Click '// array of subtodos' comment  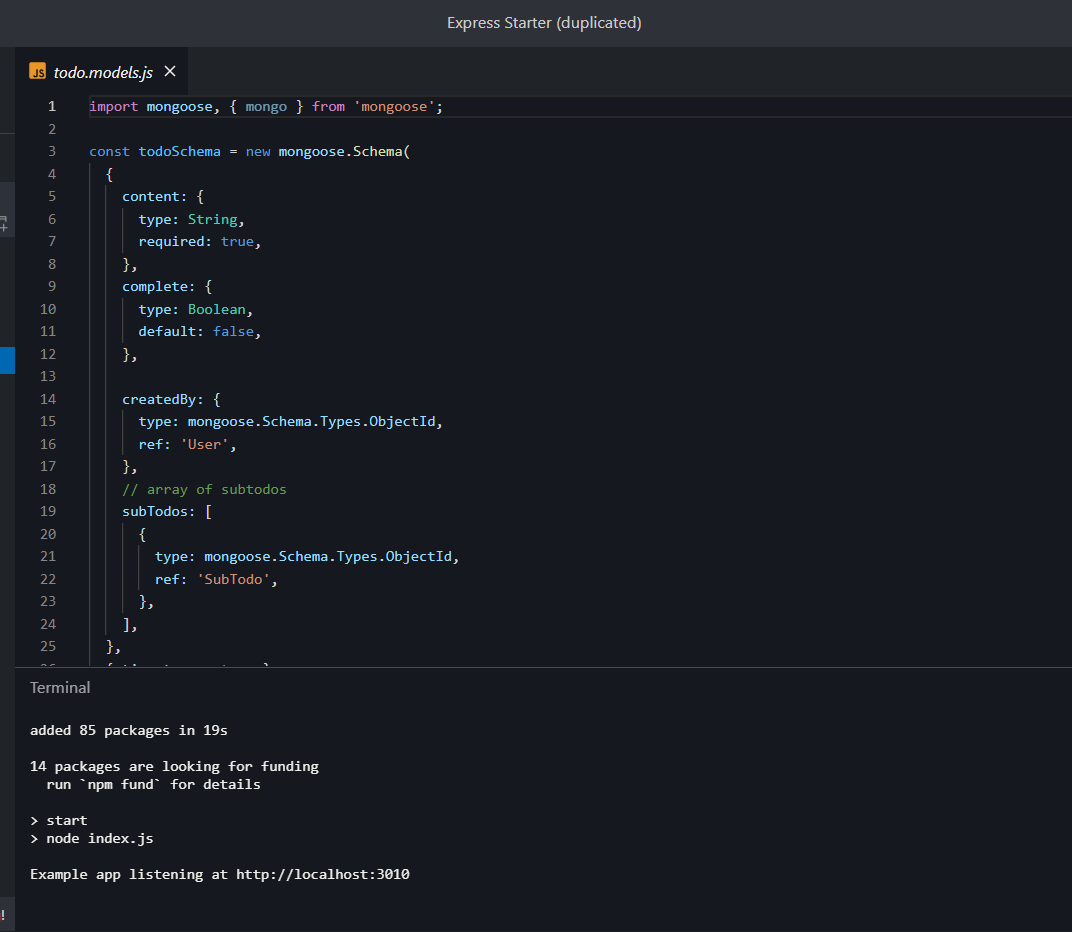[x=204, y=490]
